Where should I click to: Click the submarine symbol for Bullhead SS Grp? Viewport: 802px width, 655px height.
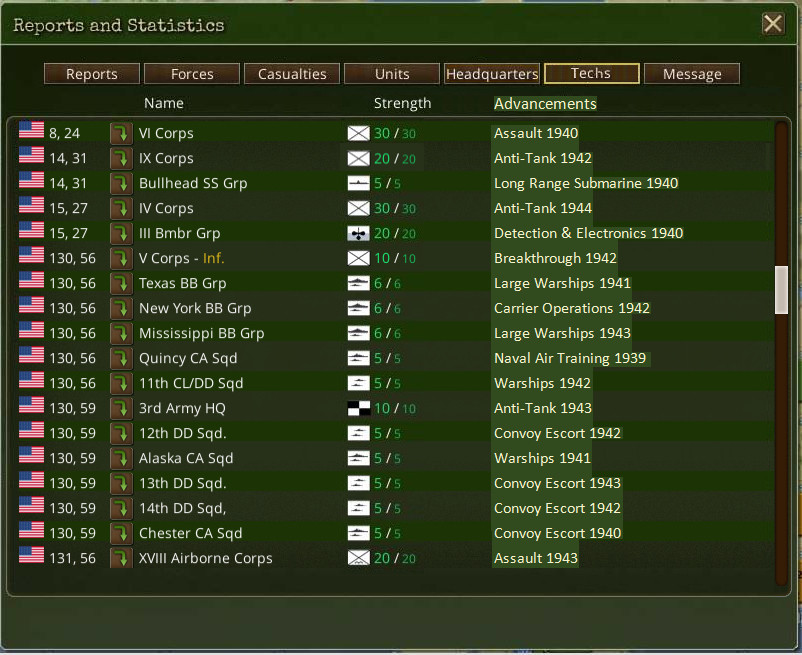[359, 184]
